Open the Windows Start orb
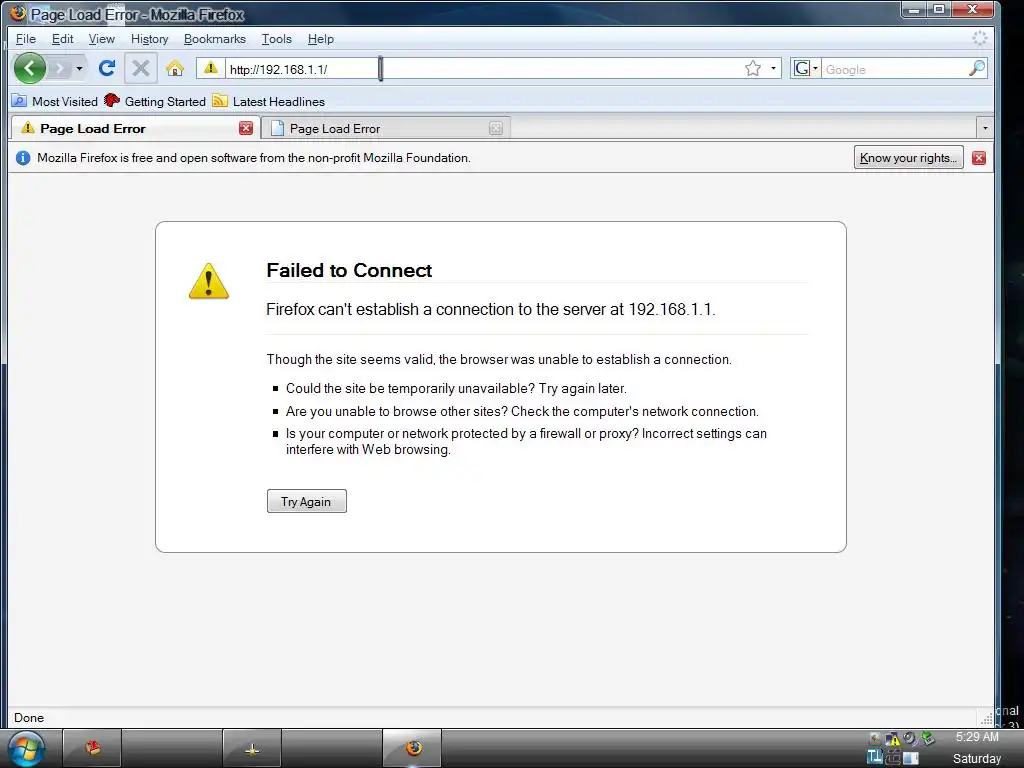Viewport: 1024px width, 768px height. tap(24, 749)
